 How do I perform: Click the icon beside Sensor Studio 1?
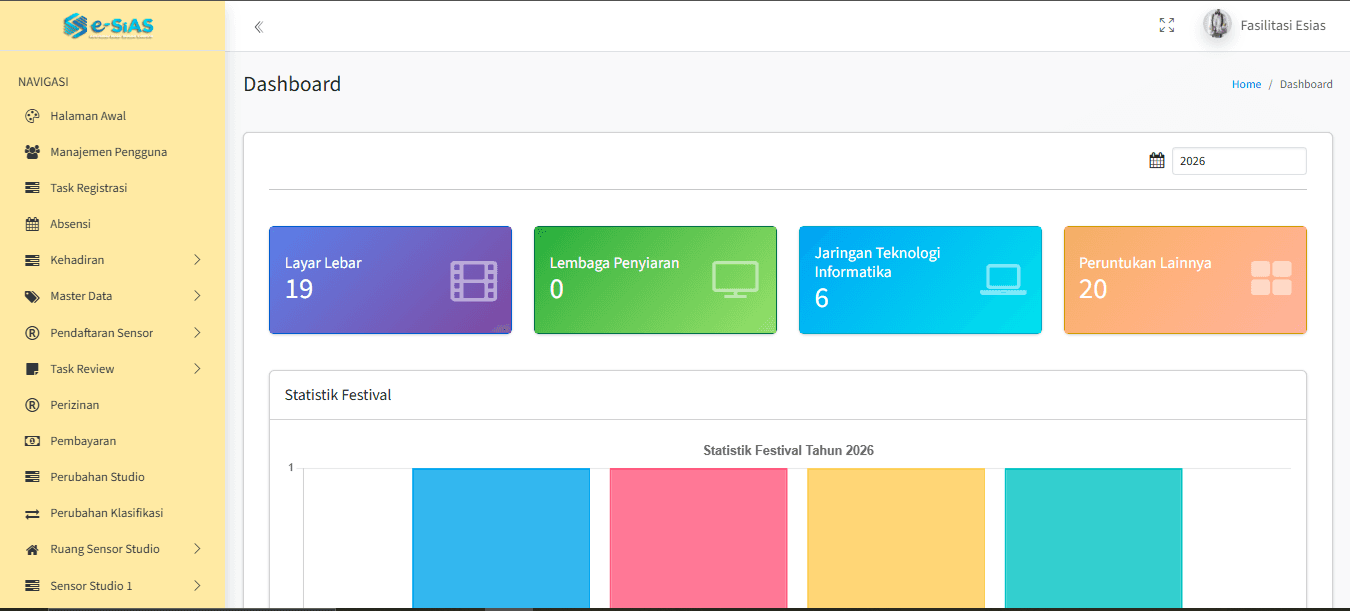tap(32, 586)
